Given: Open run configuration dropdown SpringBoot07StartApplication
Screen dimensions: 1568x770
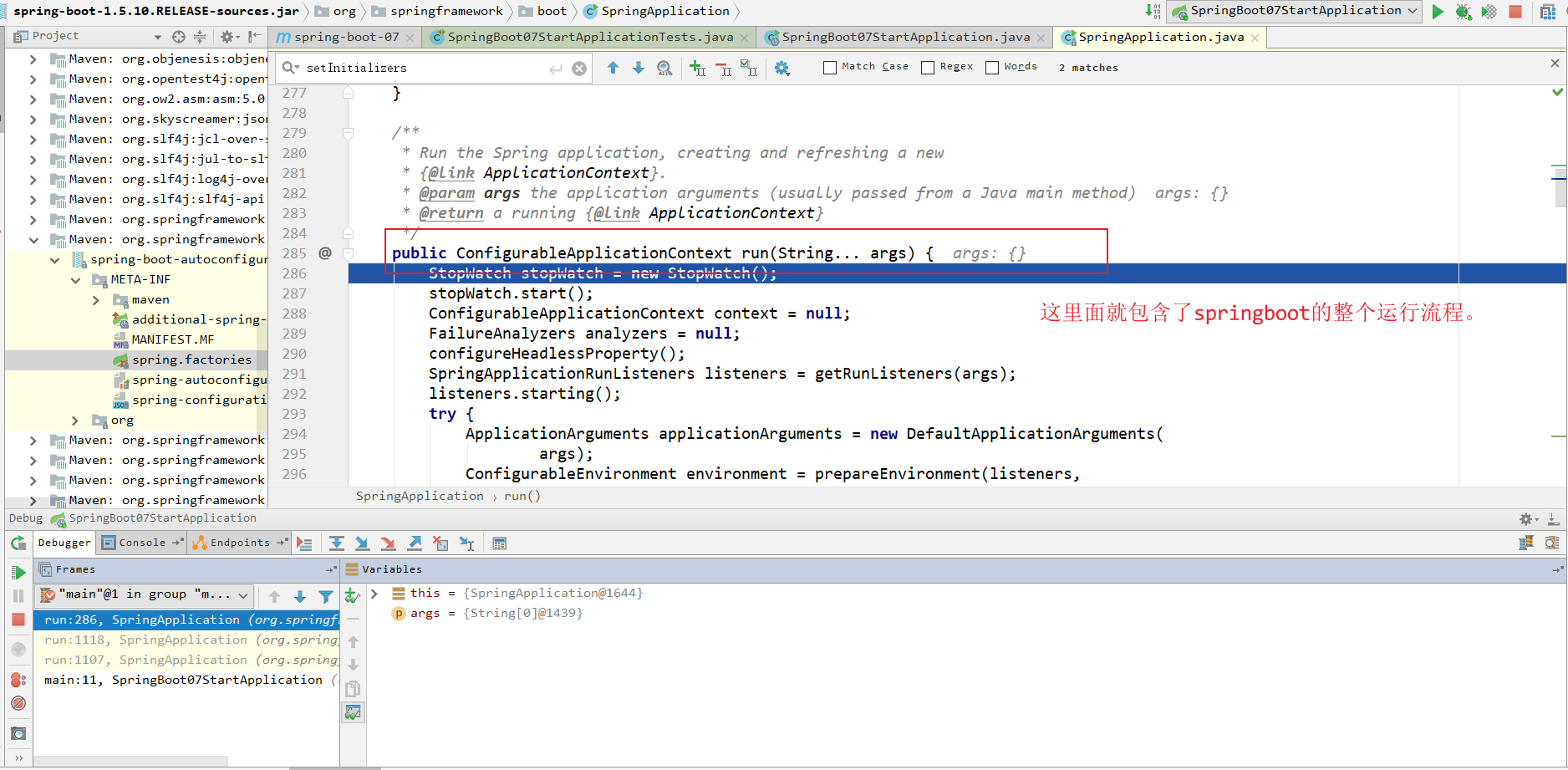Looking at the screenshot, I should tap(1296, 11).
